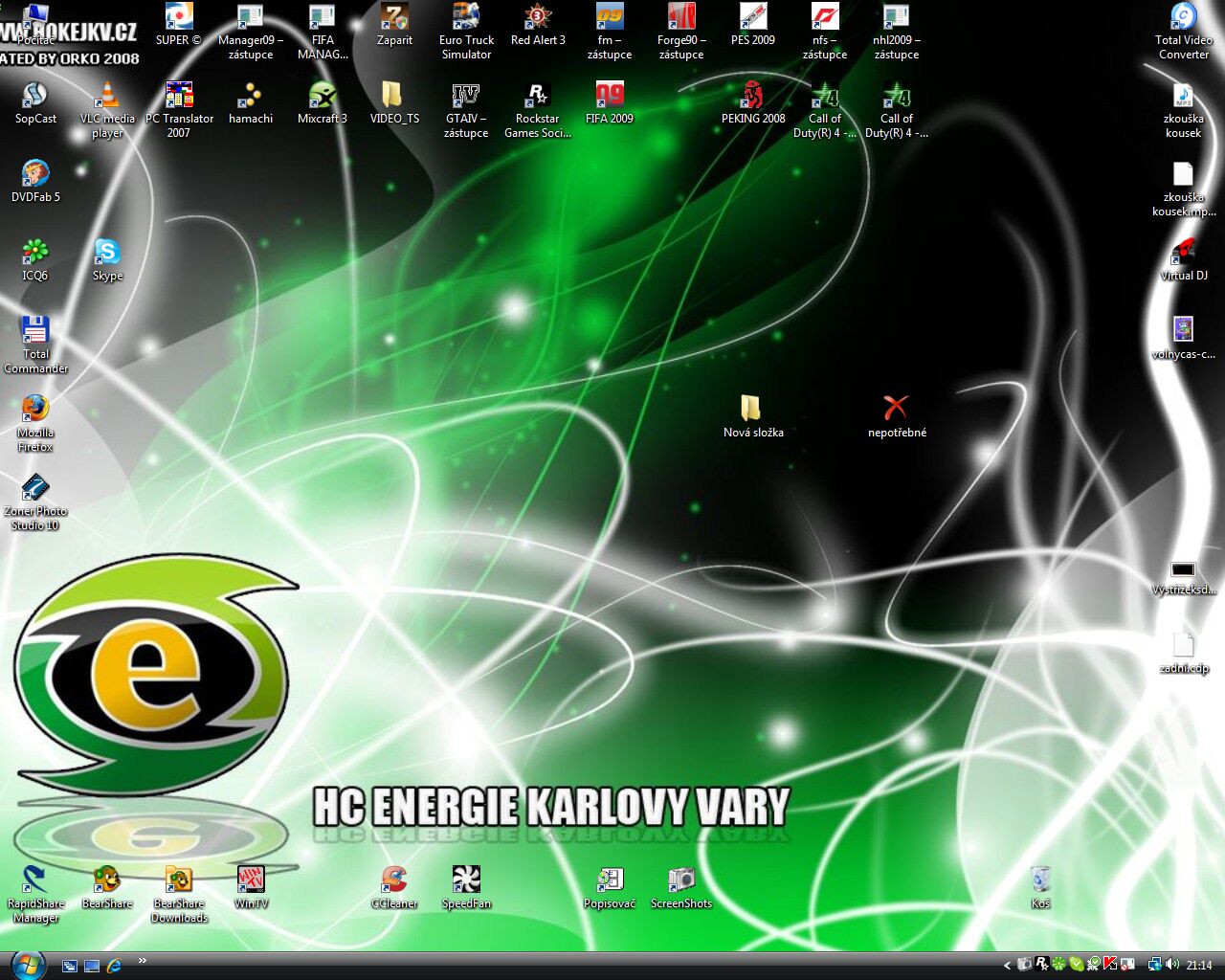Open the RapidShare Manager shortcut
Screen dimensions: 1225x980
(35, 894)
